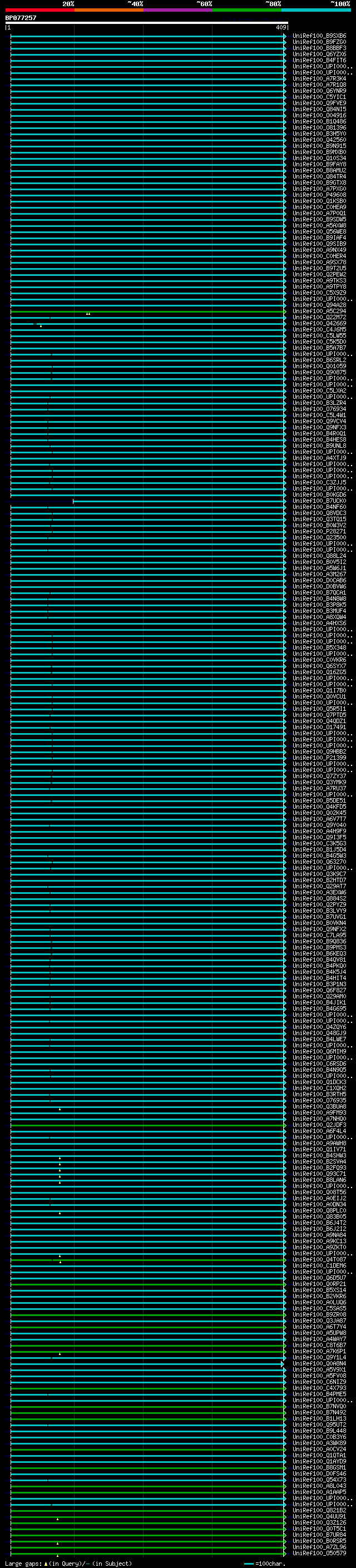Select label UniRef100_B8AMU2
The height and width of the screenshot is (1568, 356).
pos(319,170)
